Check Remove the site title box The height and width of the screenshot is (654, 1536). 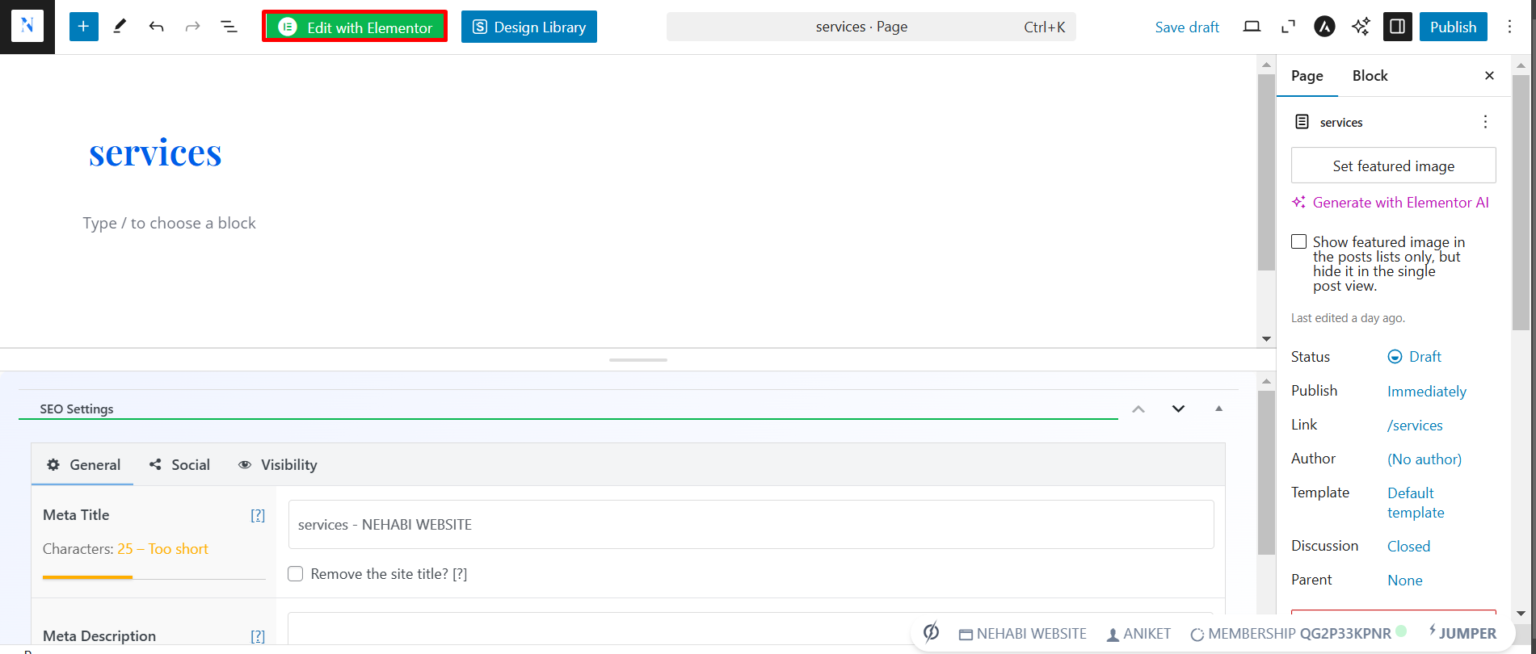click(x=296, y=574)
